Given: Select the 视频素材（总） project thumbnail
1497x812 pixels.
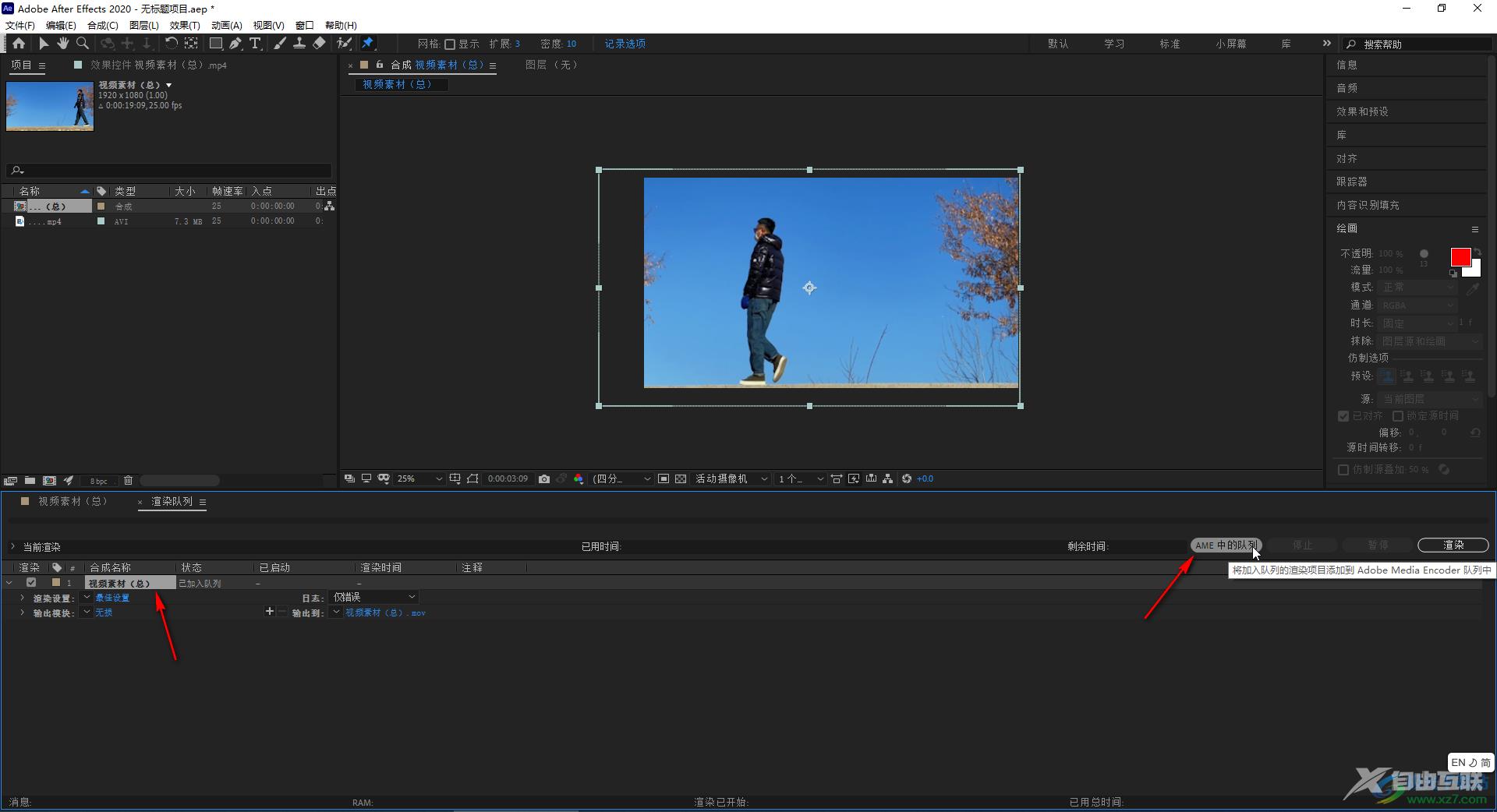Looking at the screenshot, I should [50, 106].
